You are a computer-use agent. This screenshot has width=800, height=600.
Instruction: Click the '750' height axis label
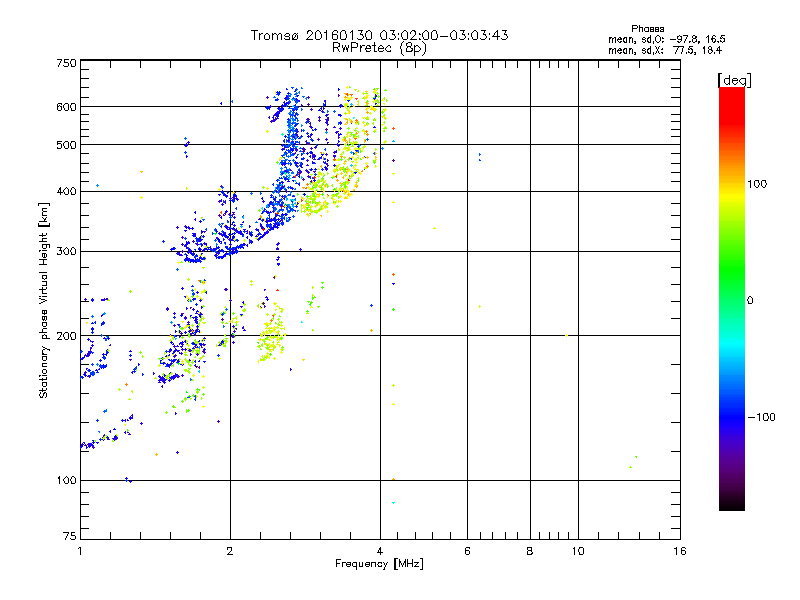(66, 63)
